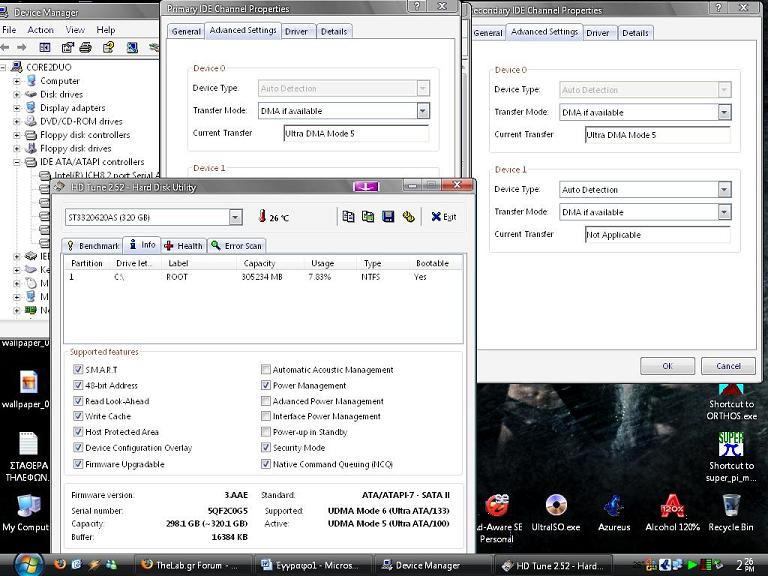Open the Help menu in Device Manager
Screen dimensions: 768x576
pyautogui.click(x=105, y=30)
